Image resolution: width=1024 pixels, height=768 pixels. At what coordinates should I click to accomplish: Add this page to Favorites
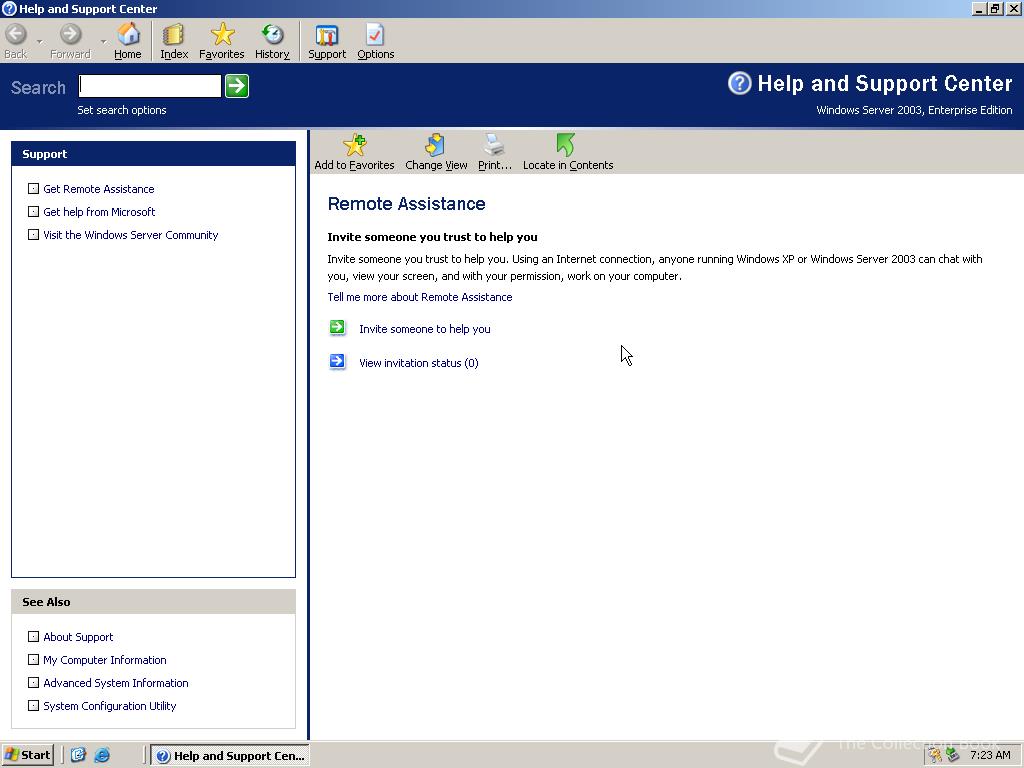coord(354,151)
